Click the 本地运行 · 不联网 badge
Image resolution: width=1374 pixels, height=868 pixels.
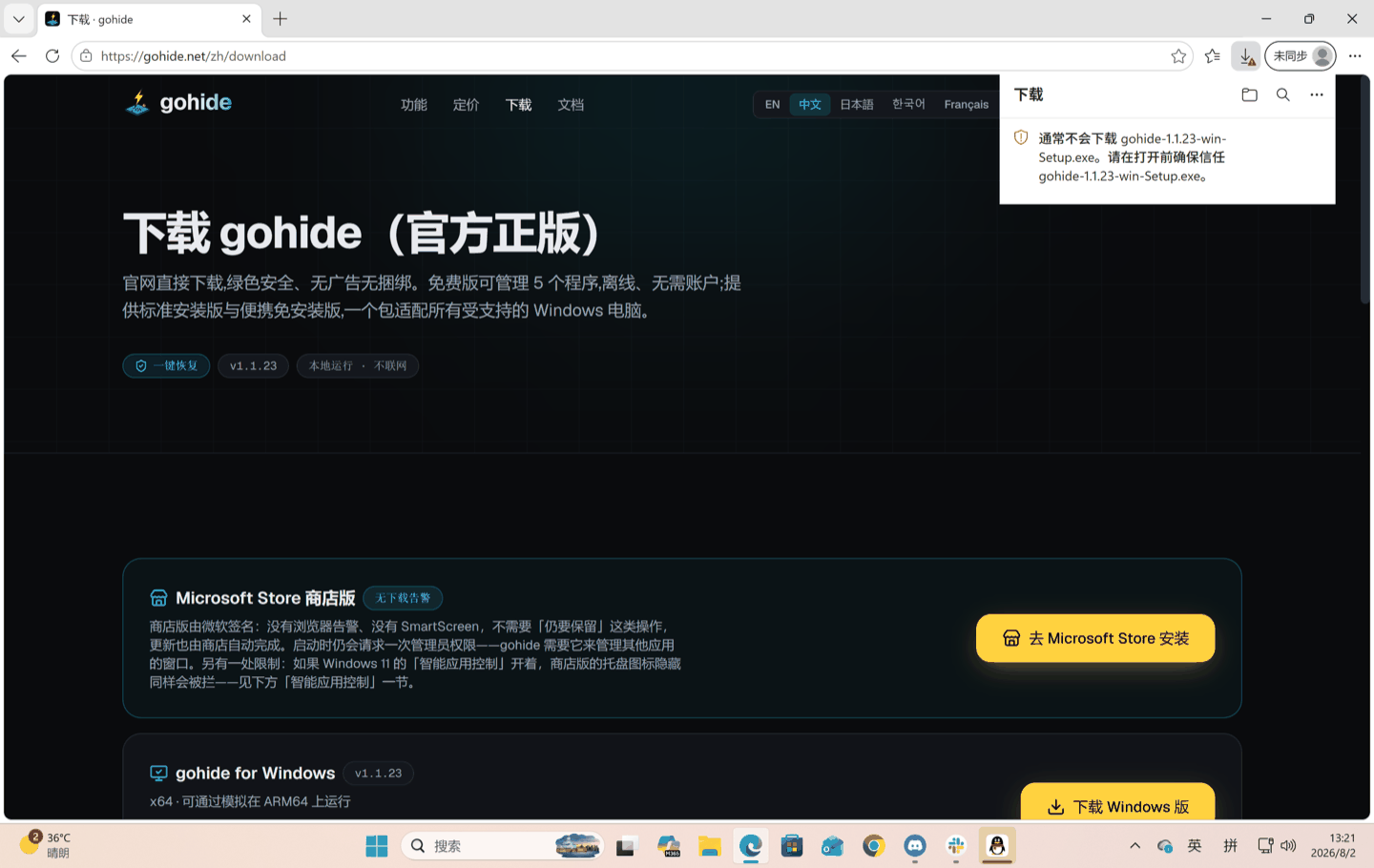(x=358, y=365)
